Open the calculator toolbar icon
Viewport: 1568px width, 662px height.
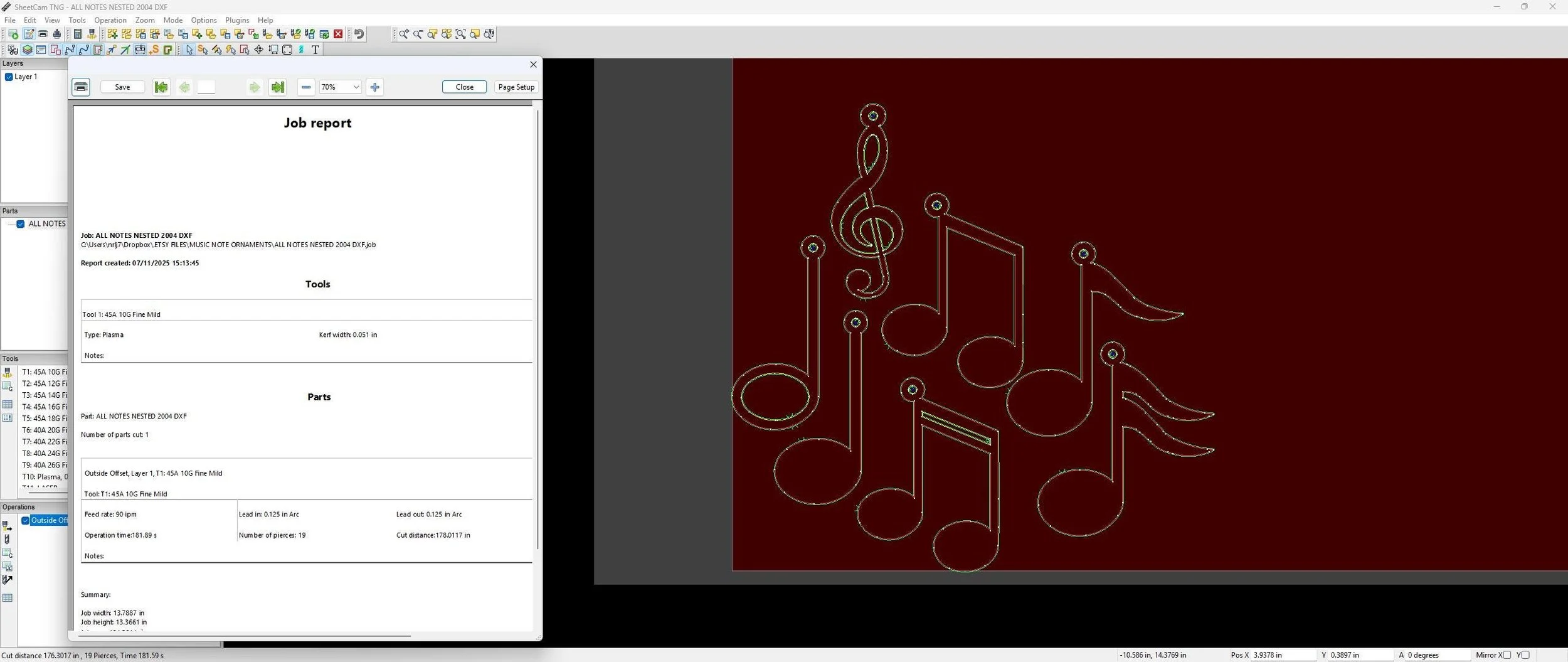coord(78,34)
